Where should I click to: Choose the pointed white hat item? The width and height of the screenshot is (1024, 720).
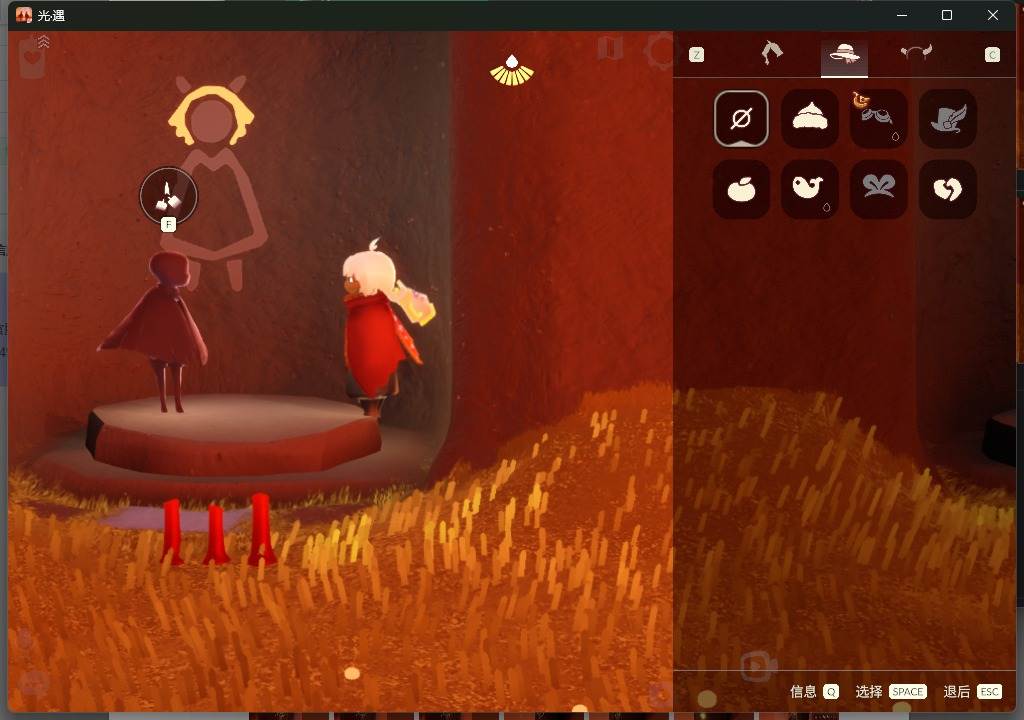tap(810, 119)
